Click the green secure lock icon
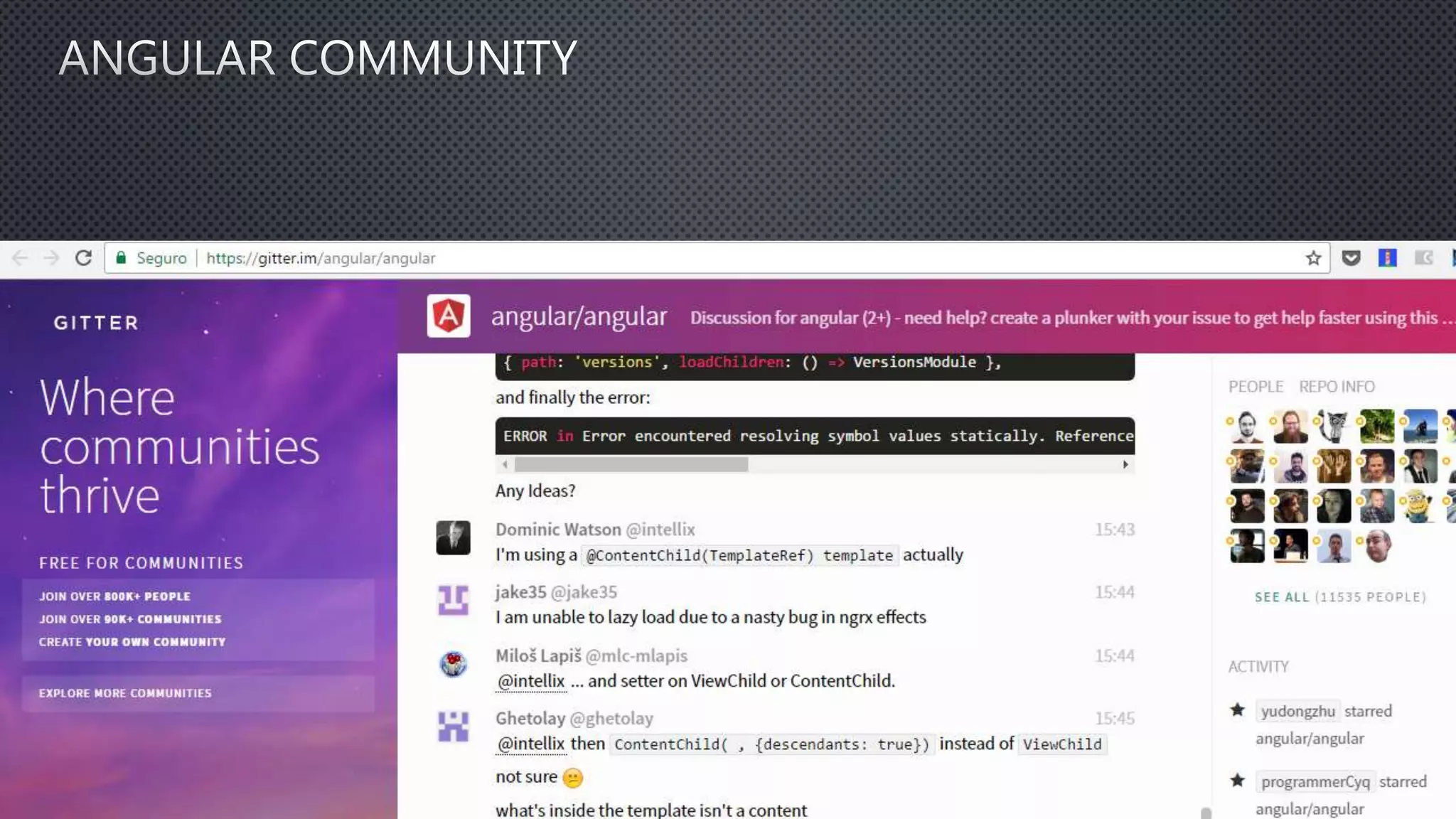Viewport: 1456px width, 819px height. (122, 258)
